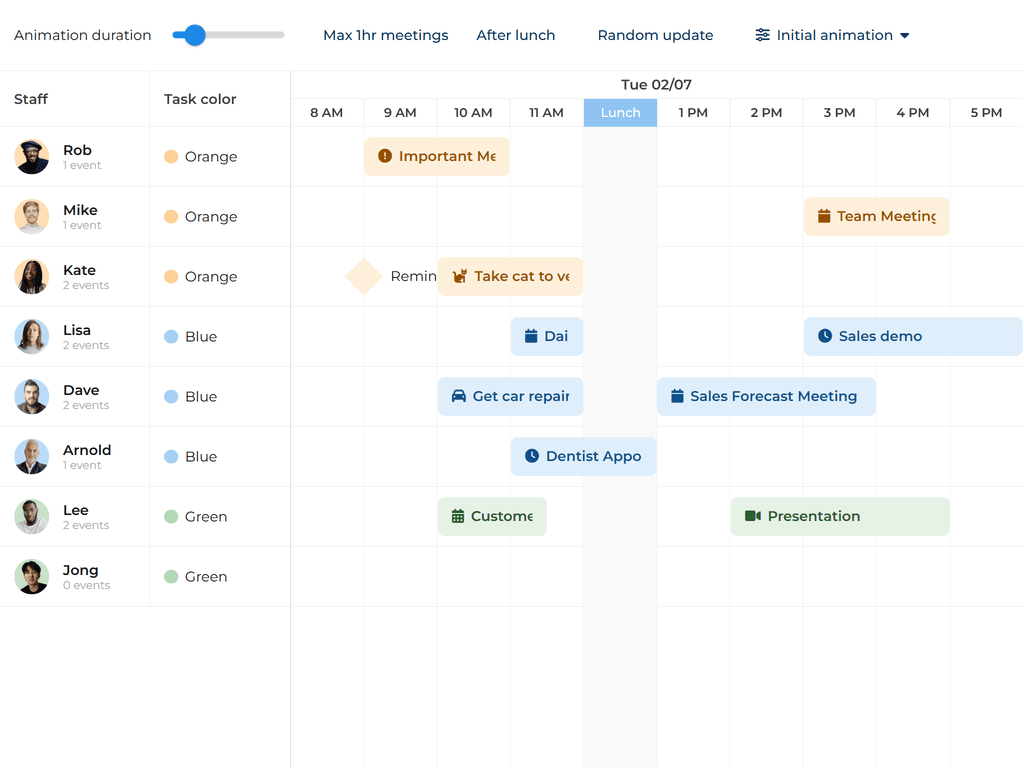Click Kate's diamond reminder milestone

[364, 276]
